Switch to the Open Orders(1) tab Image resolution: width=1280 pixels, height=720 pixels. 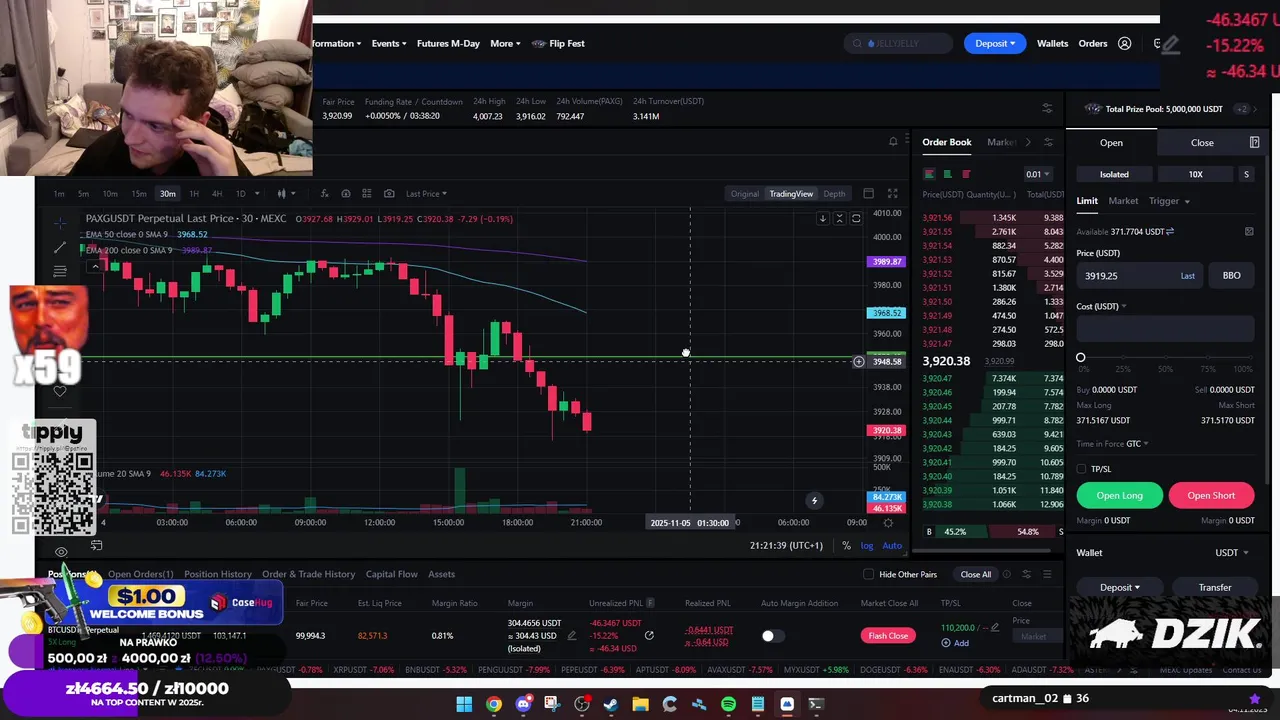click(x=140, y=574)
